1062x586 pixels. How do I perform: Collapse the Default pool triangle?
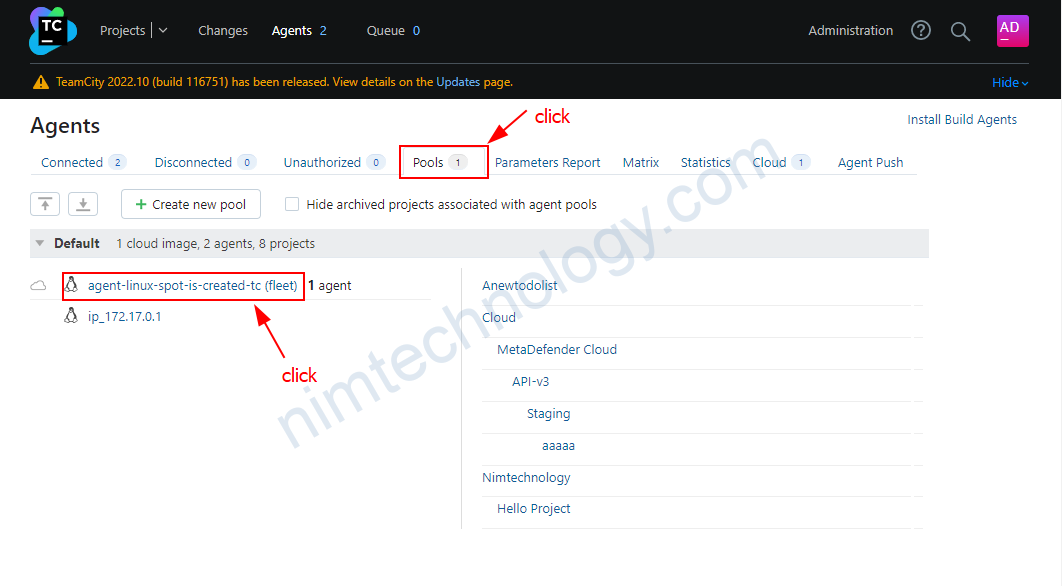pos(40,243)
